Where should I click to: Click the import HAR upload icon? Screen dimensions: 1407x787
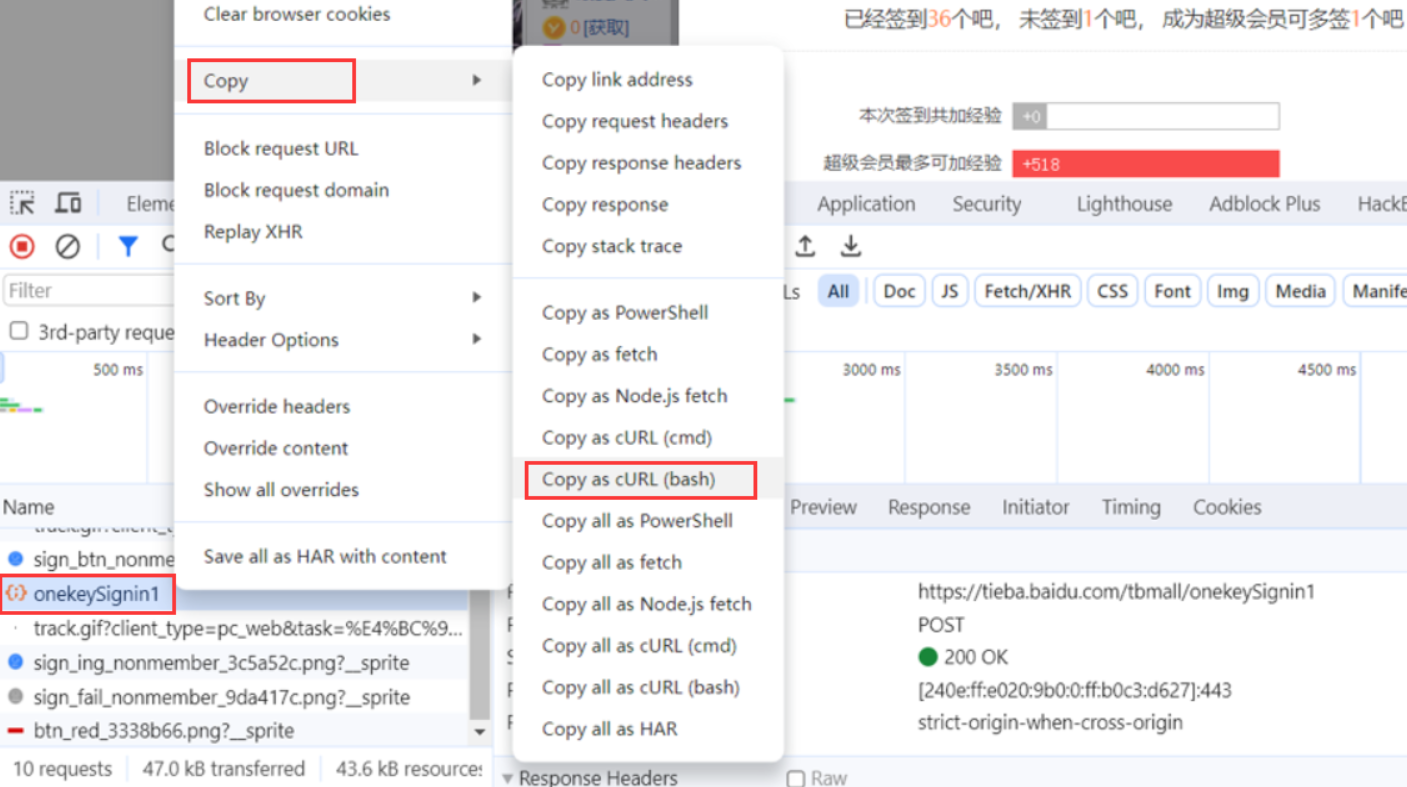[805, 246]
